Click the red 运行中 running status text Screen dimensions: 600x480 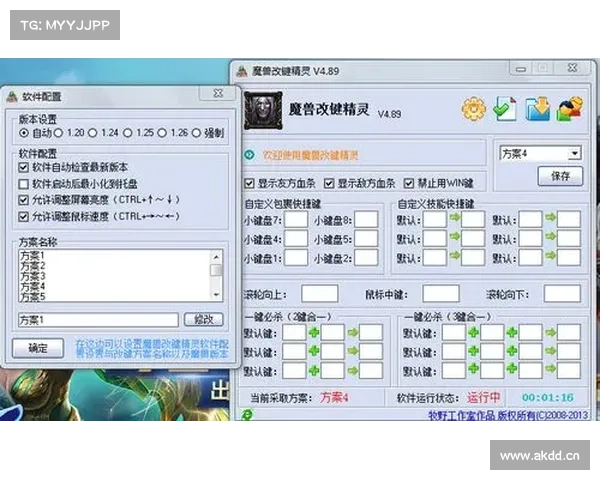[x=483, y=398]
